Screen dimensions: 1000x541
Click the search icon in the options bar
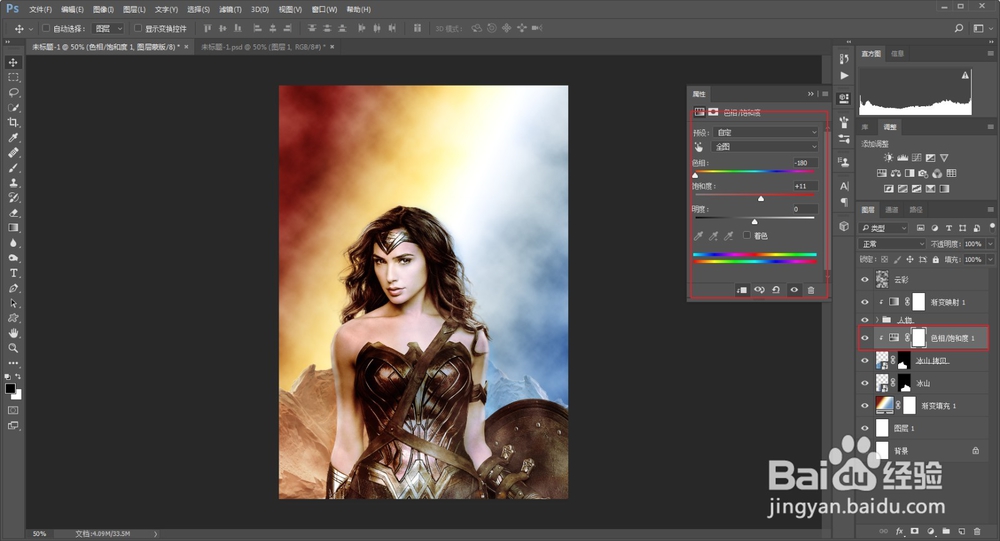pos(959,28)
